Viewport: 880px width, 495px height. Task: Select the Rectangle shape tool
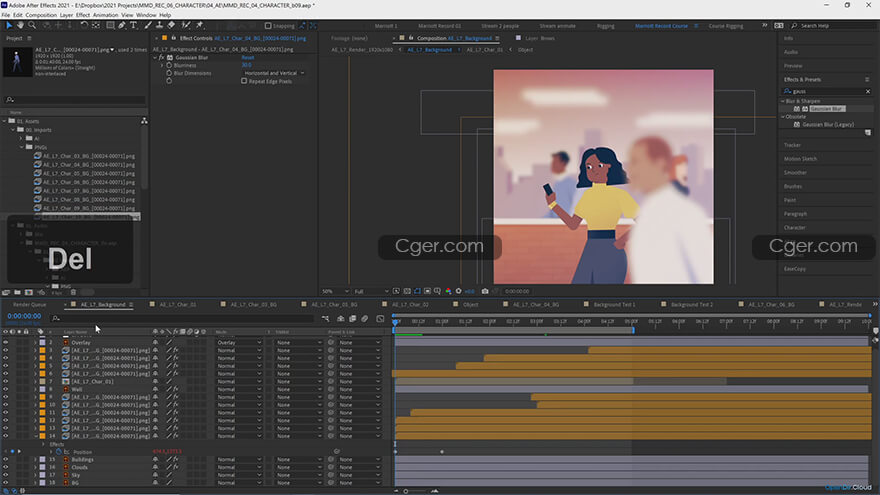coord(110,25)
